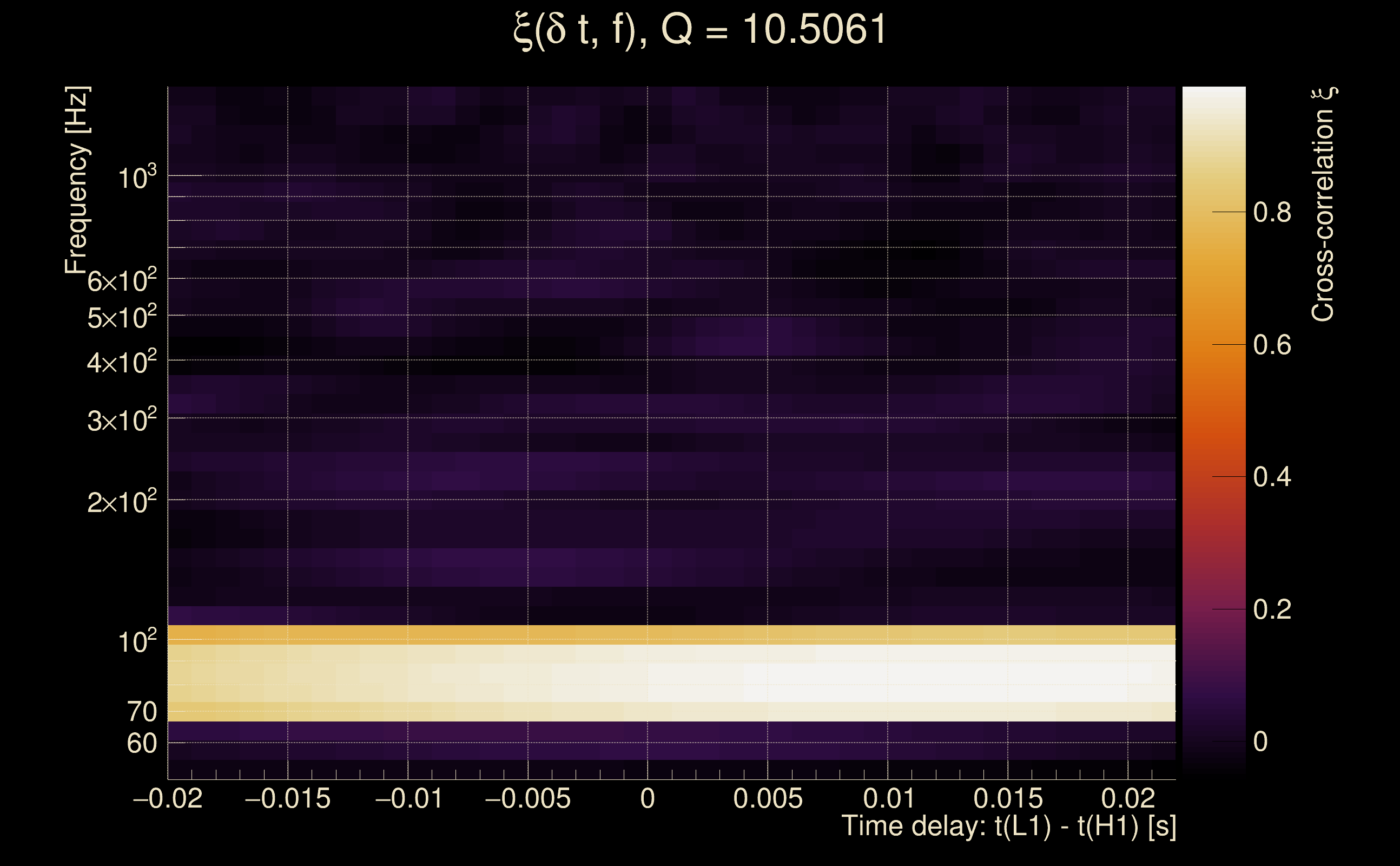
Task: Click the y-axis tick label 70
Action: tap(141, 712)
